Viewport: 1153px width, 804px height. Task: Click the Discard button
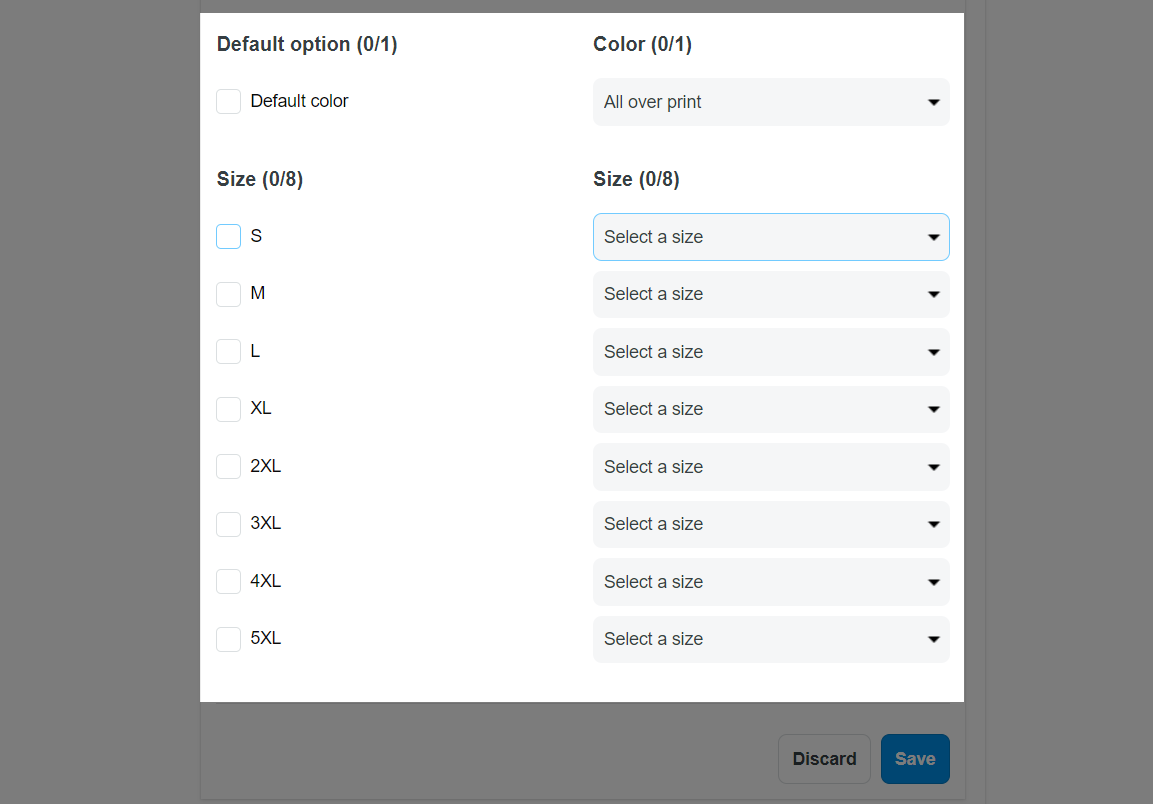click(x=824, y=759)
